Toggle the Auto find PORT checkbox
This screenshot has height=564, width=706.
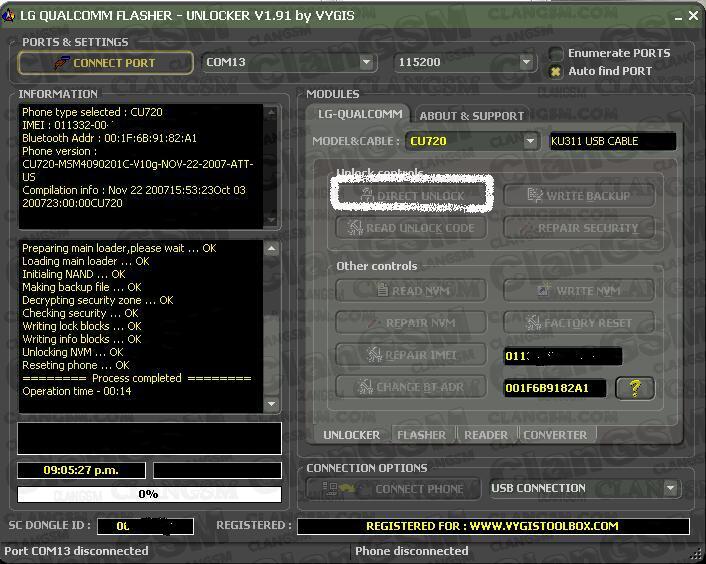[556, 72]
